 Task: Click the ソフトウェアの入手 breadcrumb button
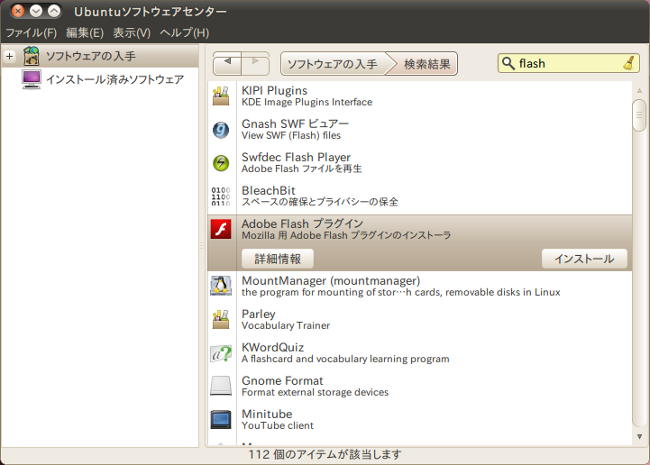pos(332,64)
